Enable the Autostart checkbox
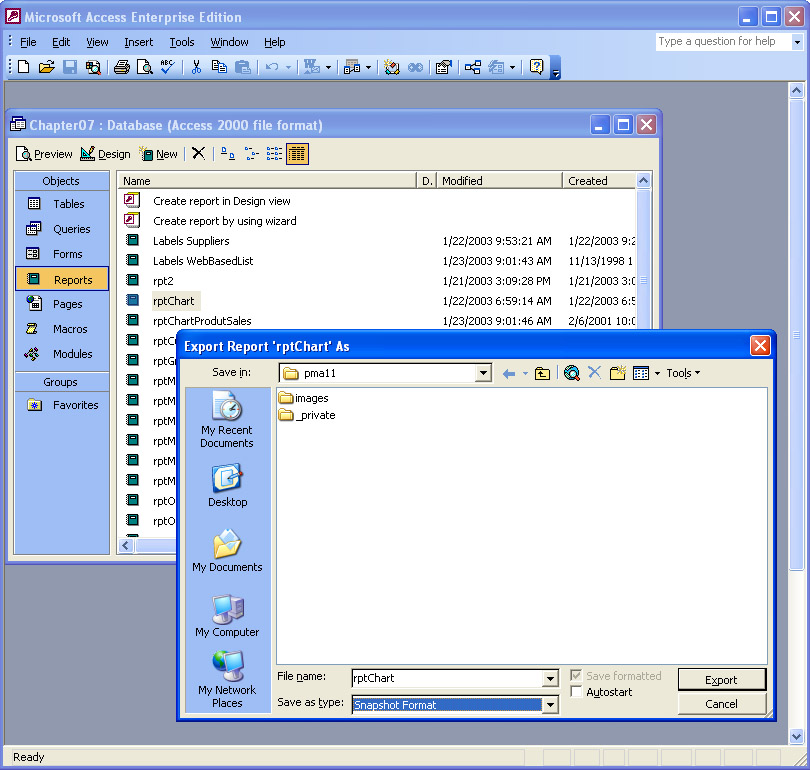Screen dimensions: 810x770 pos(576,692)
